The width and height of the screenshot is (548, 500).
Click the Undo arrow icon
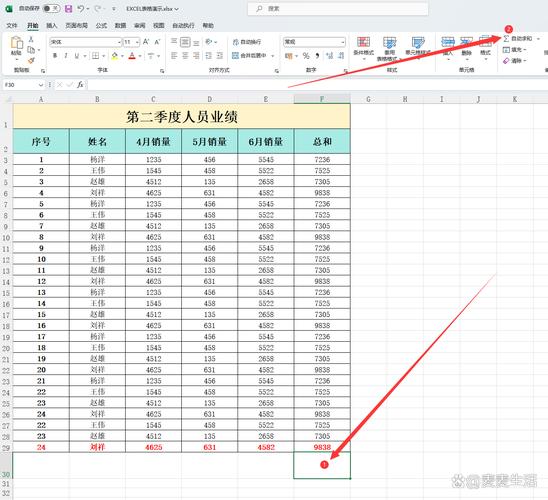click(x=81, y=9)
